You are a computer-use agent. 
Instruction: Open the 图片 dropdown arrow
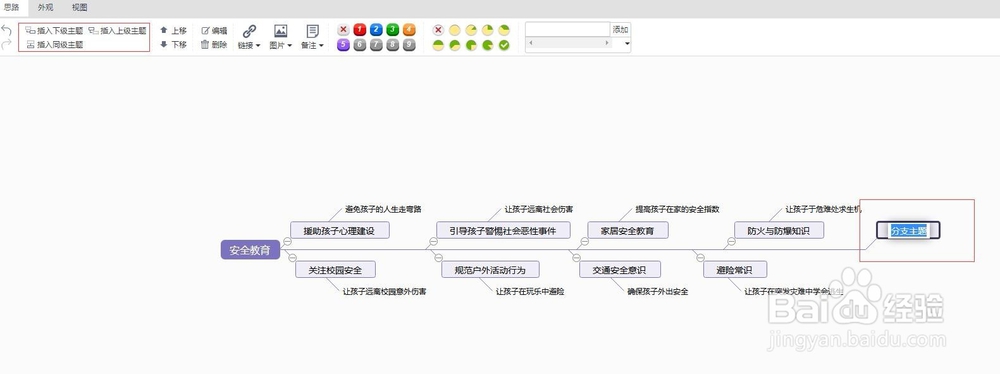click(x=289, y=46)
